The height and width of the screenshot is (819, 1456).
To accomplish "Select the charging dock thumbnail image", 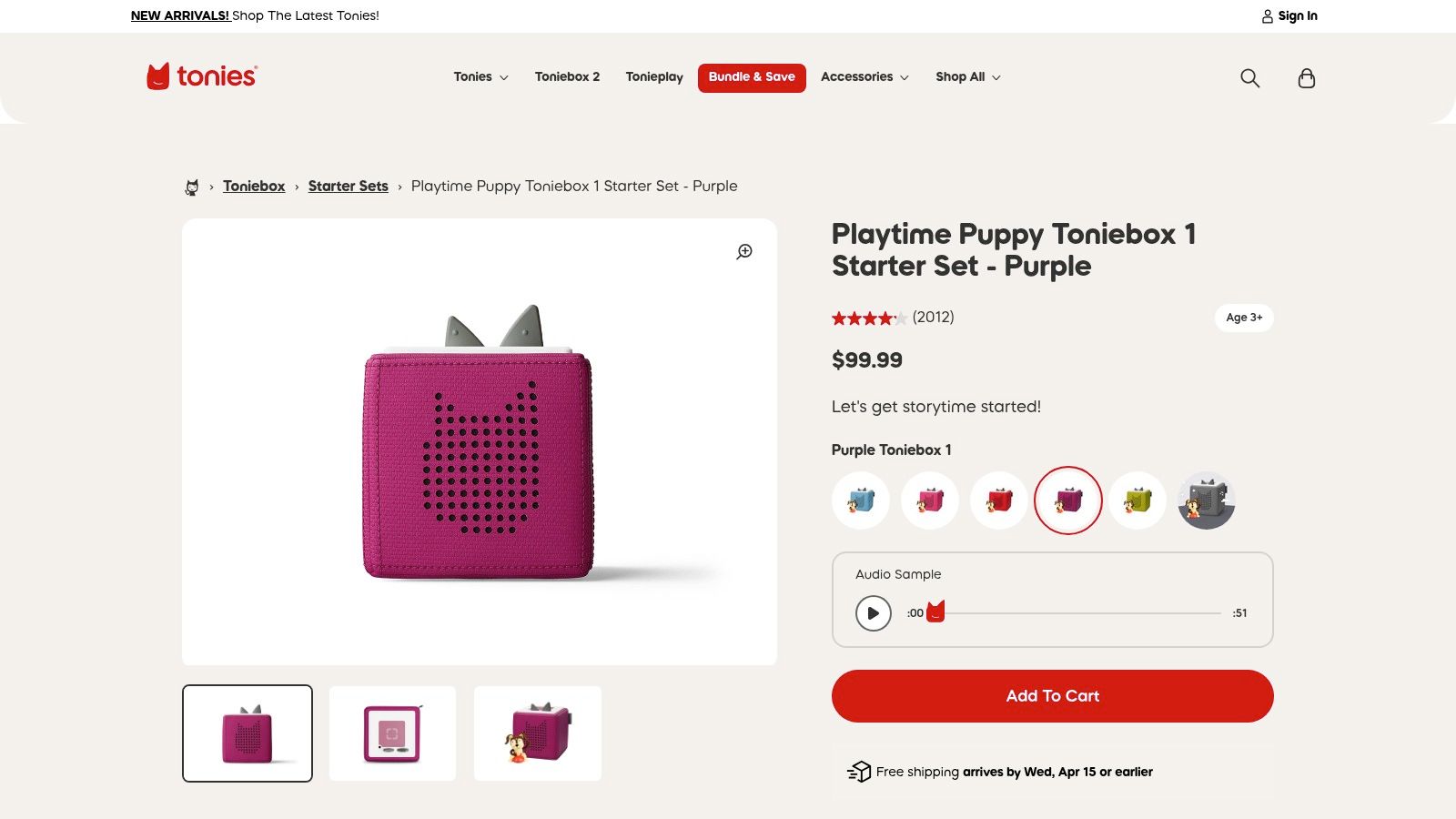I will [x=392, y=733].
